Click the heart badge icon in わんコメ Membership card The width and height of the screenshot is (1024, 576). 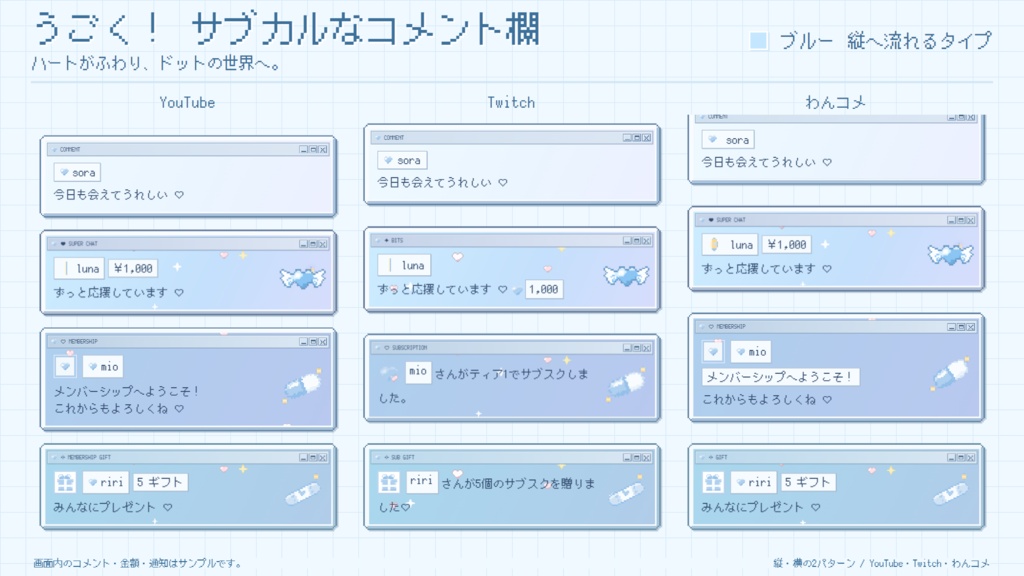[712, 352]
